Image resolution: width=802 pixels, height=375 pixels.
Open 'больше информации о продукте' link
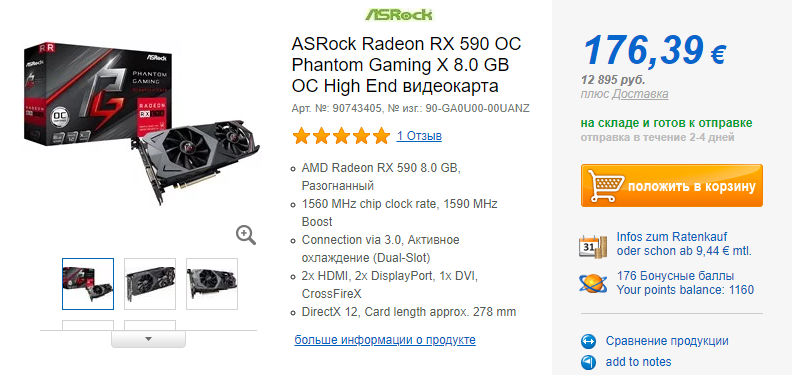click(x=385, y=340)
